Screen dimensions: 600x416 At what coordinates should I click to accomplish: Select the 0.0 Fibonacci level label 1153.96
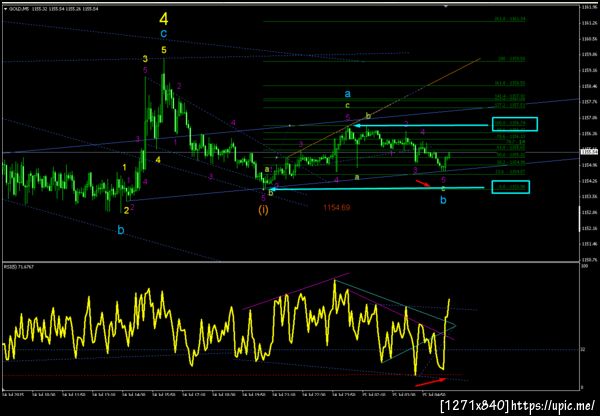[510, 186]
